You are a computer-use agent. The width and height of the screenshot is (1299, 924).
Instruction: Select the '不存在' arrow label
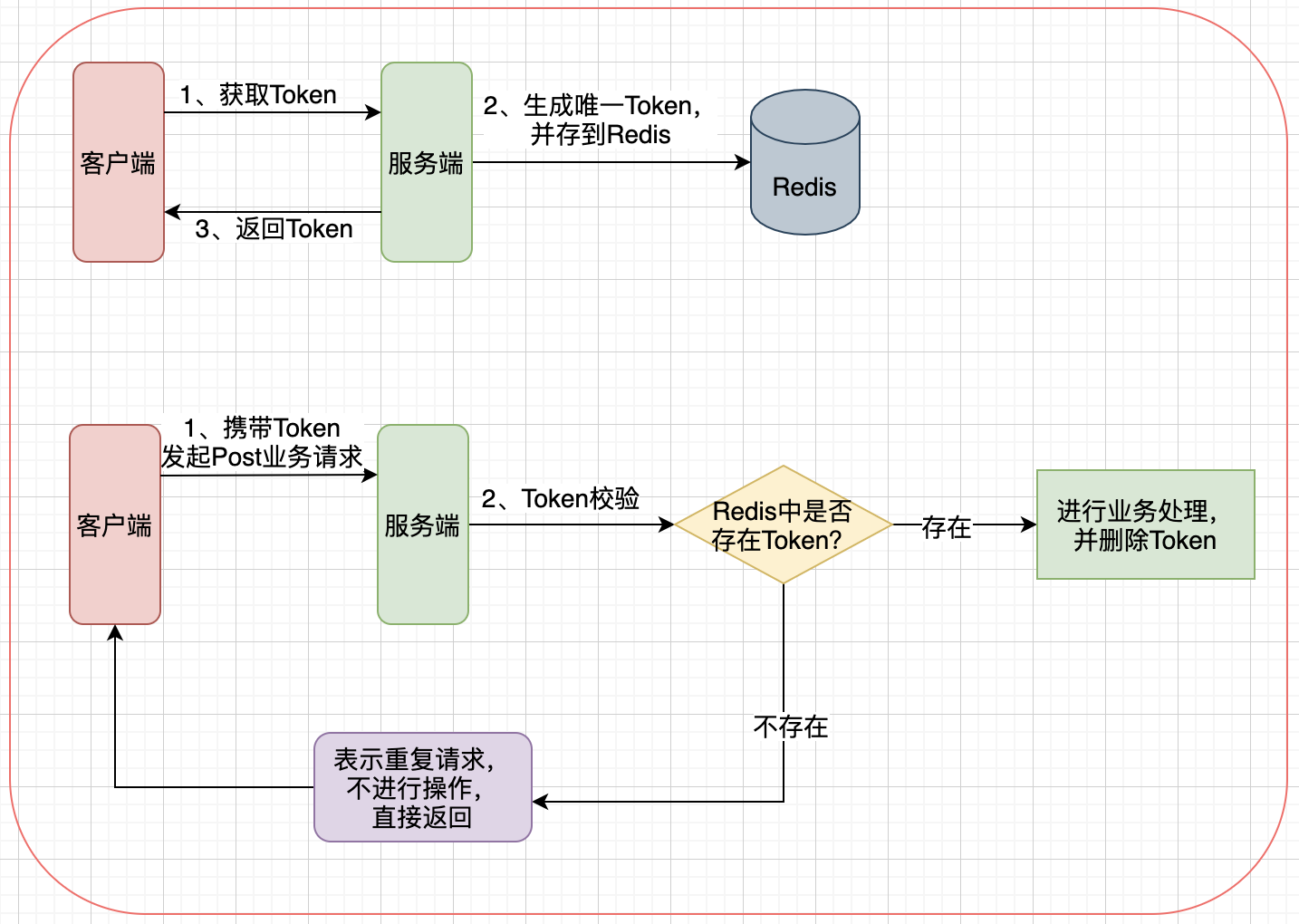click(x=791, y=727)
